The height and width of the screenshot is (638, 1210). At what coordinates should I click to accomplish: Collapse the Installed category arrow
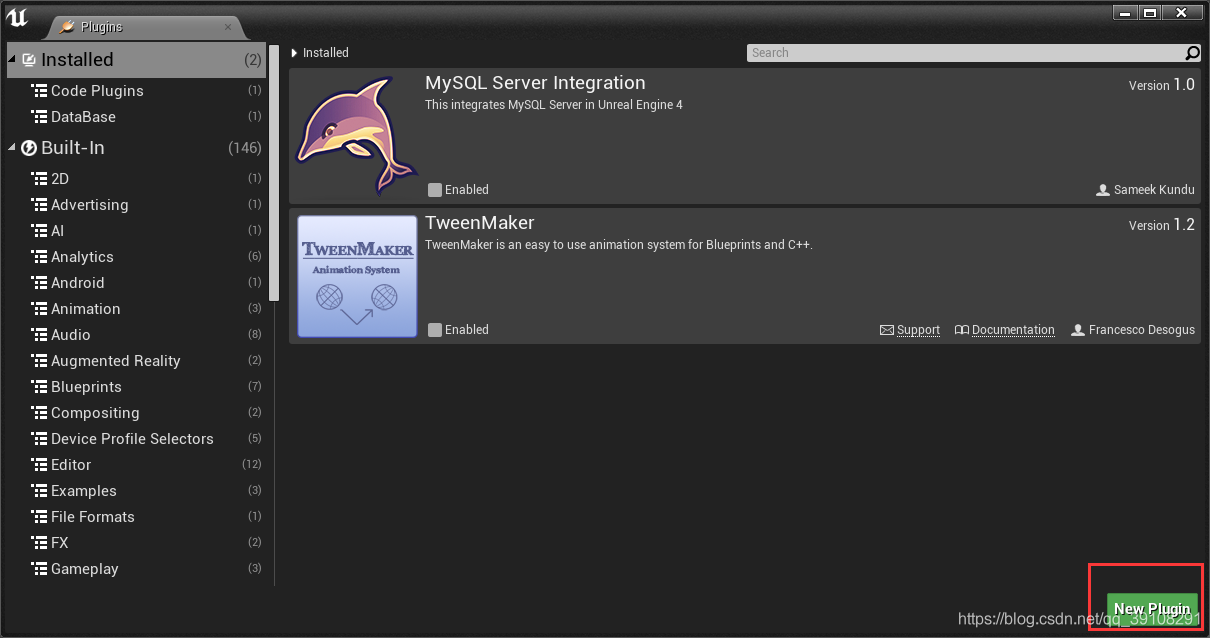(x=13, y=60)
